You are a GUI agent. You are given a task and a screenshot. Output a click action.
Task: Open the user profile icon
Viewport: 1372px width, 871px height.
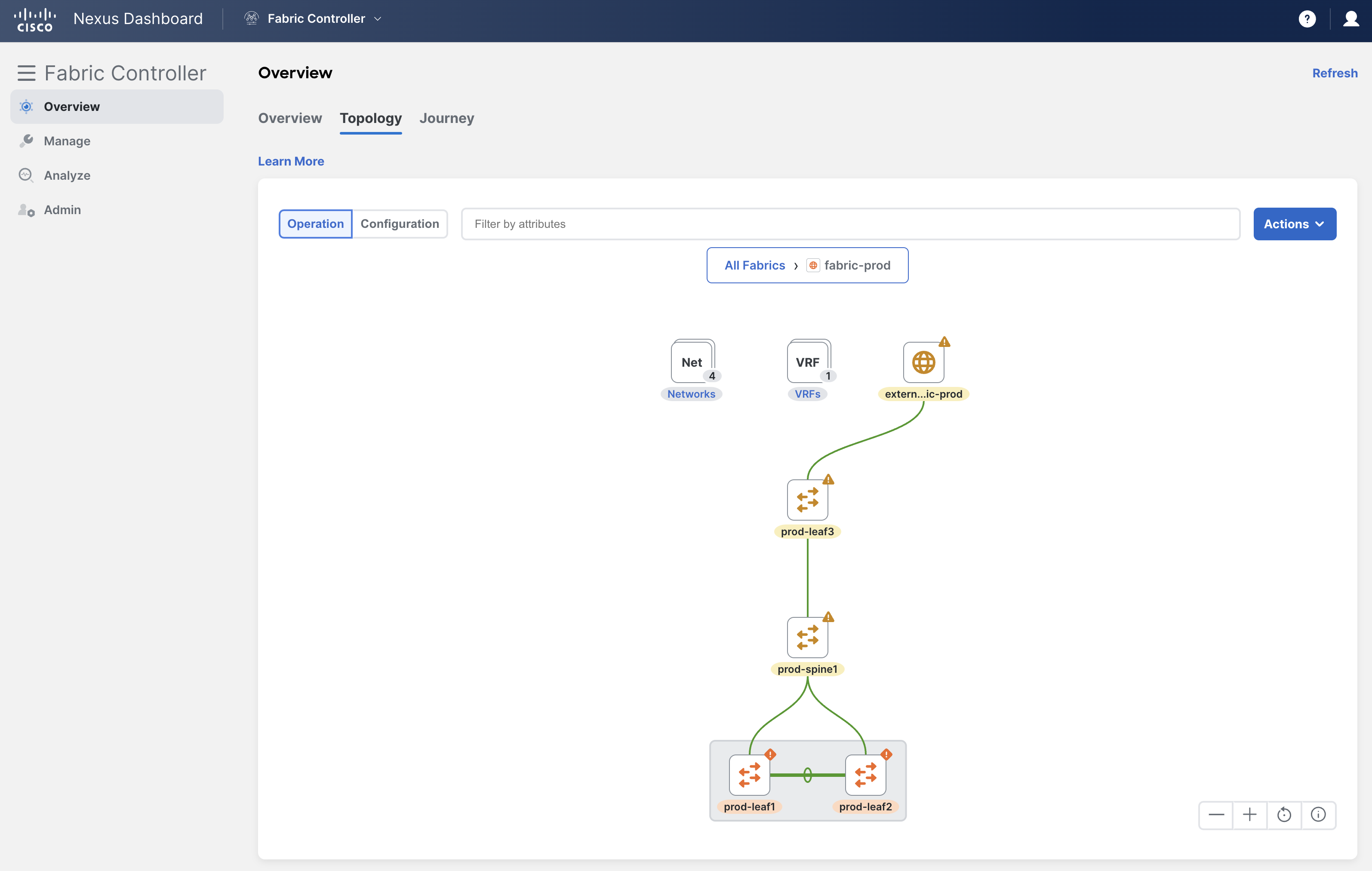coord(1351,19)
